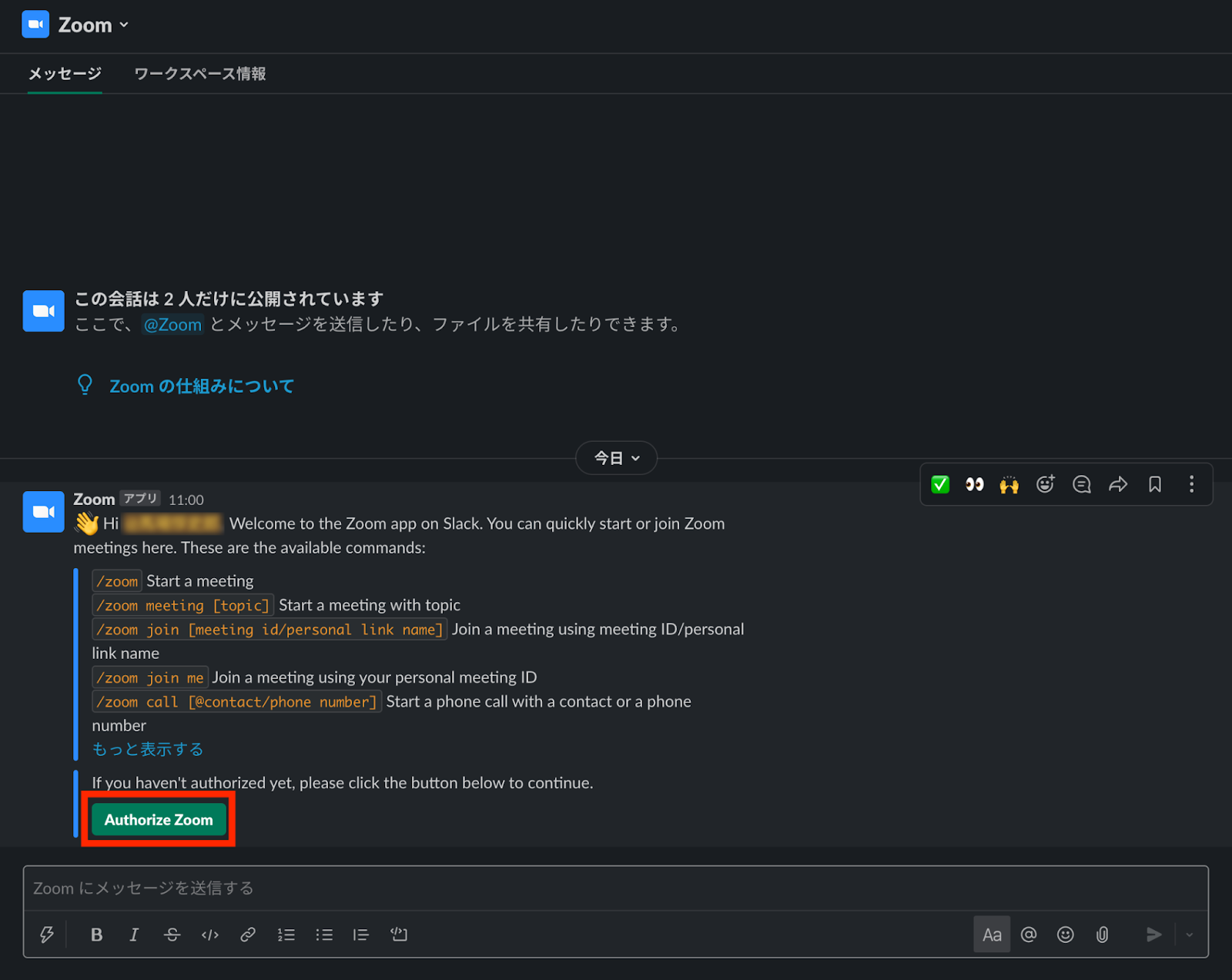Click the Zoom avatar beside the 11:00 message
The height and width of the screenshot is (980, 1232).
(43, 512)
